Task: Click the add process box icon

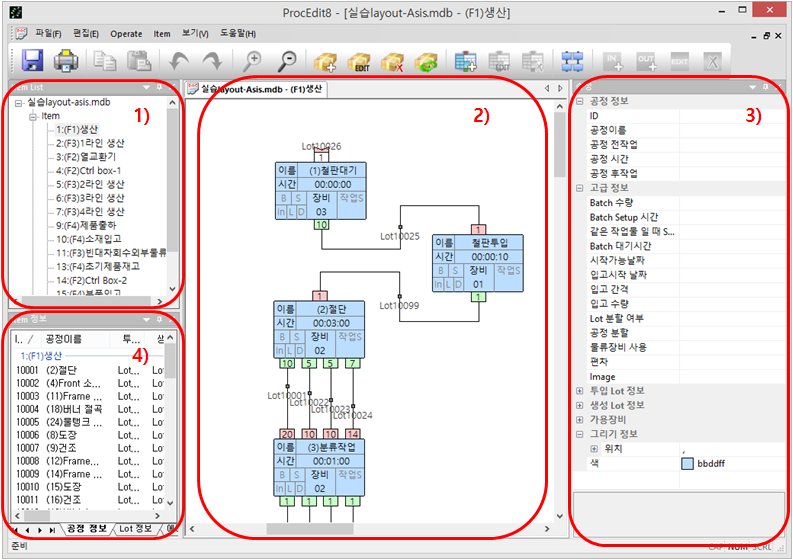Action: click(325, 61)
